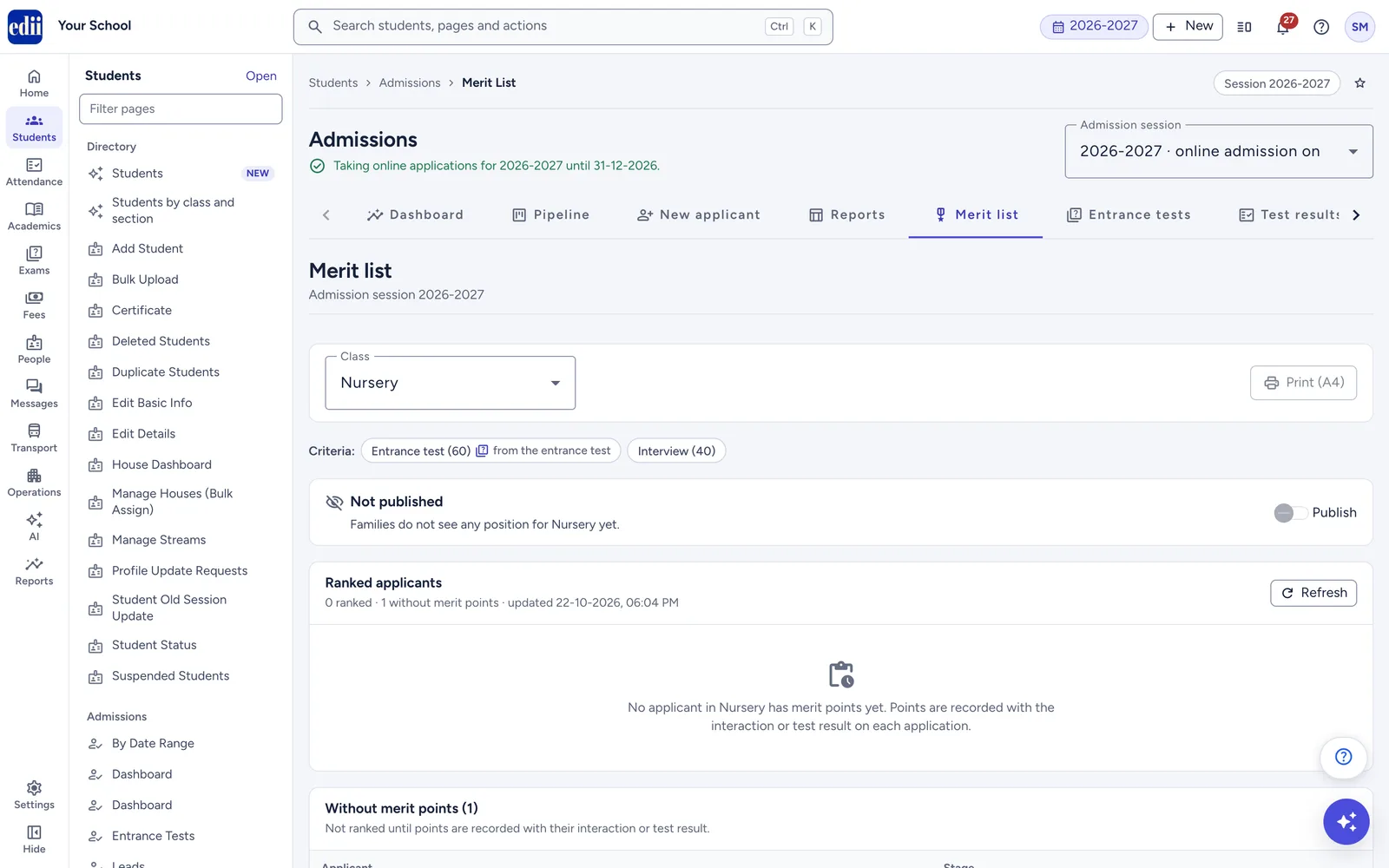Open Operations sidebar icon
The height and width of the screenshot is (868, 1389).
[34, 482]
